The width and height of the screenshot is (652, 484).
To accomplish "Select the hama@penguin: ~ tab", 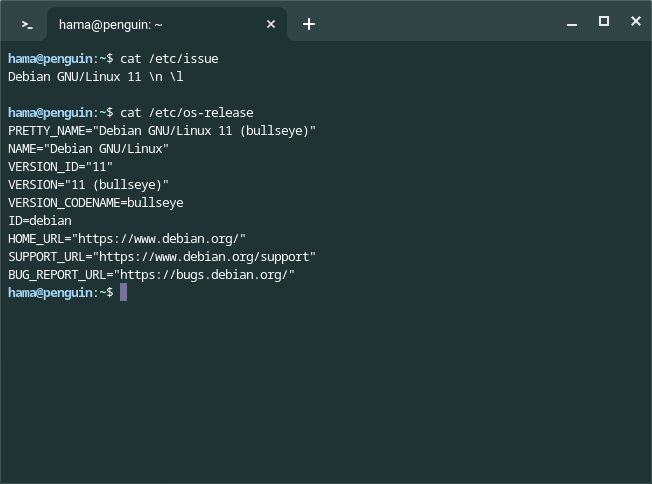I will 167,24.
